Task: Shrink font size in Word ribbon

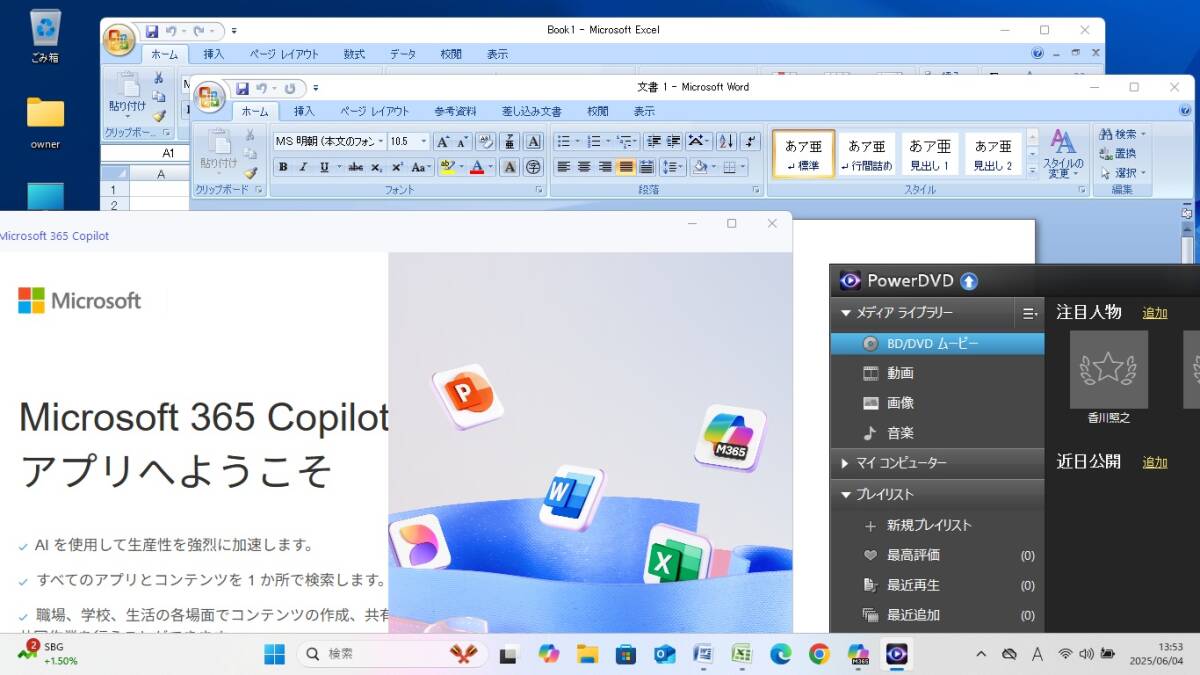Action: (462, 142)
